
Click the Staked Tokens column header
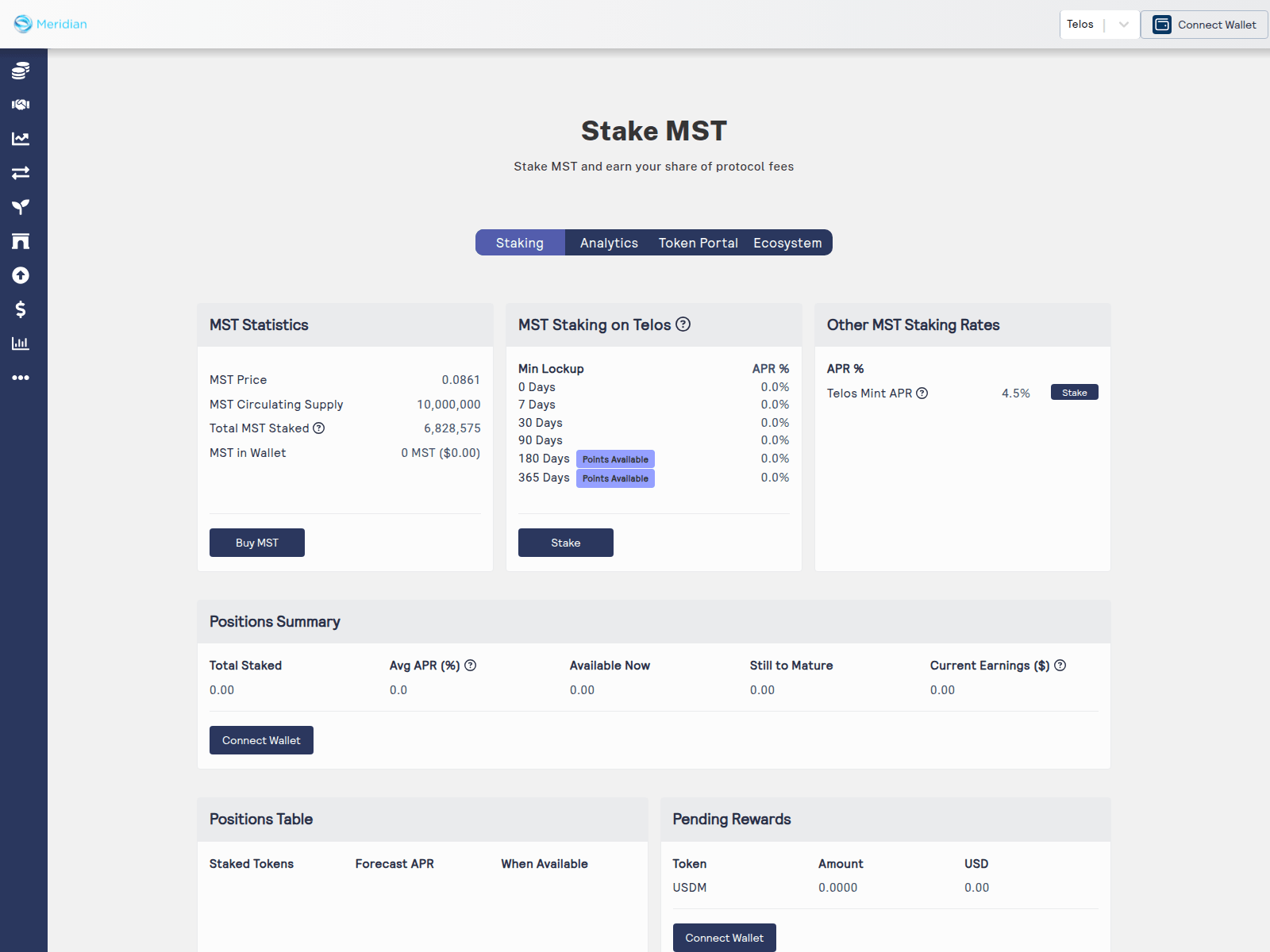252,864
